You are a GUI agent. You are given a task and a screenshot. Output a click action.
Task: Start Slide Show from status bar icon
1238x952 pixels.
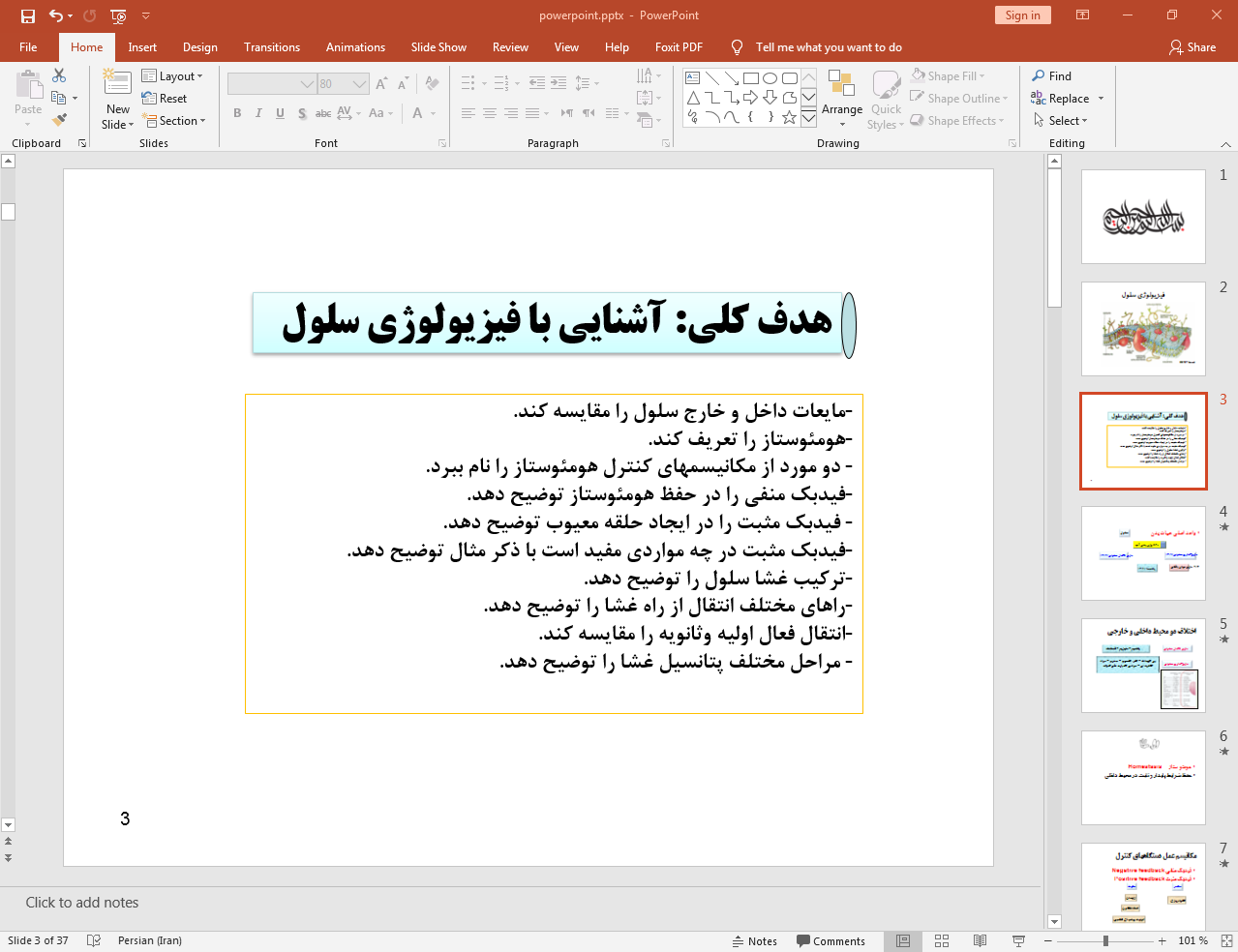point(1018,940)
